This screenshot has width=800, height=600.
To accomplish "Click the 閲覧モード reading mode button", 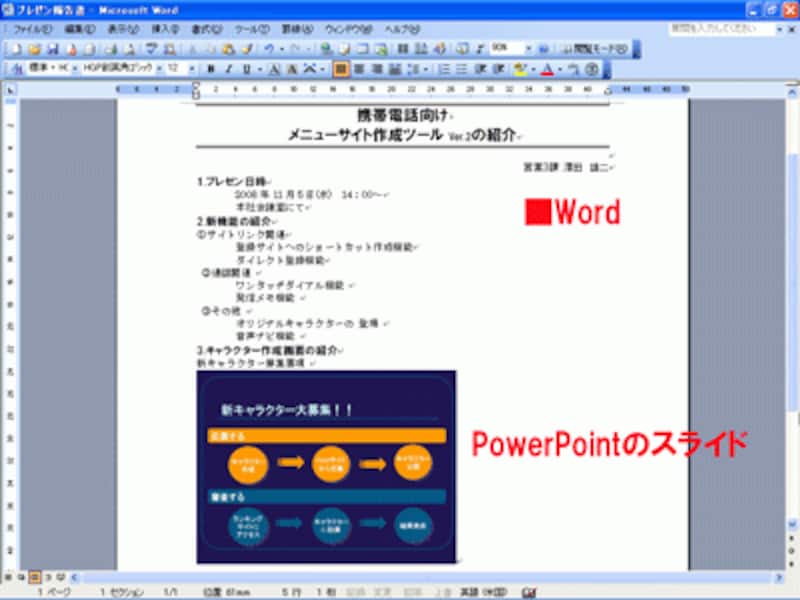I will click(x=594, y=49).
